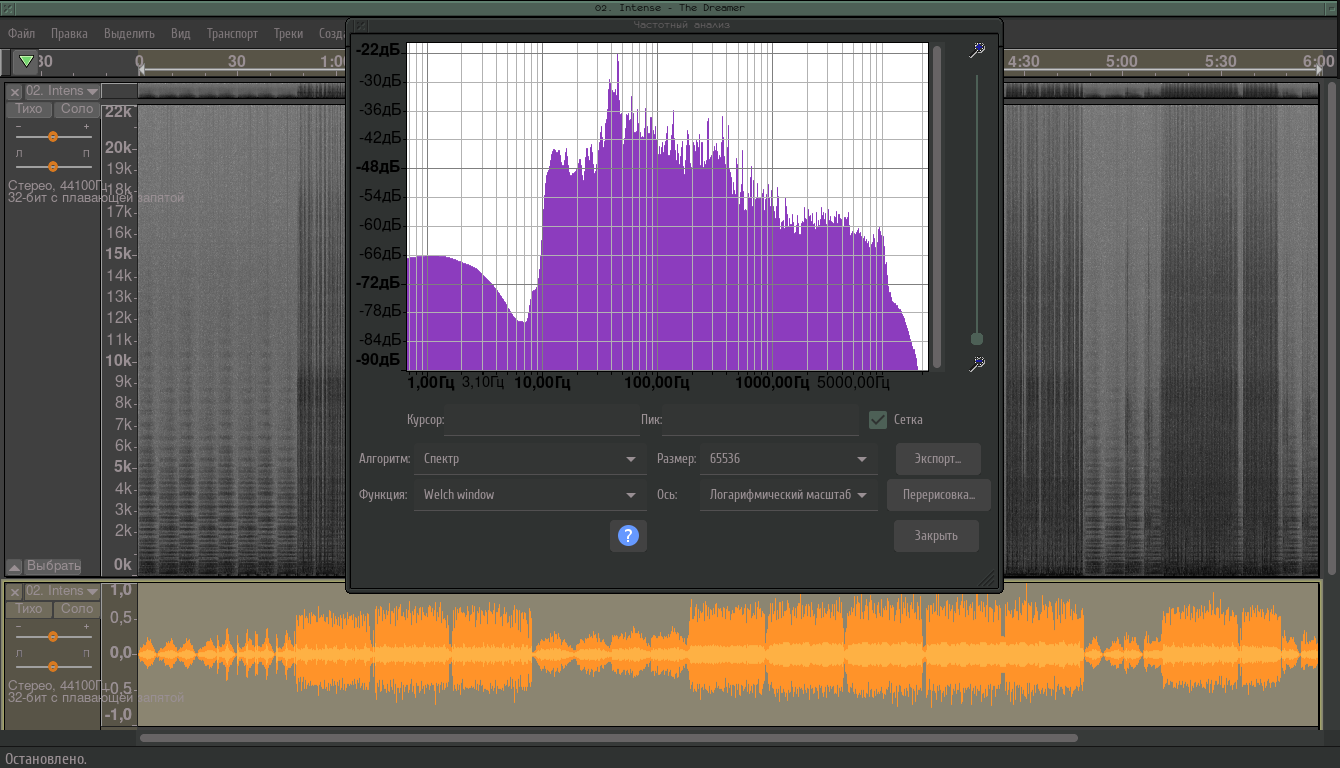
Task: Click the lower track gain slider knob
Action: (x=53, y=636)
